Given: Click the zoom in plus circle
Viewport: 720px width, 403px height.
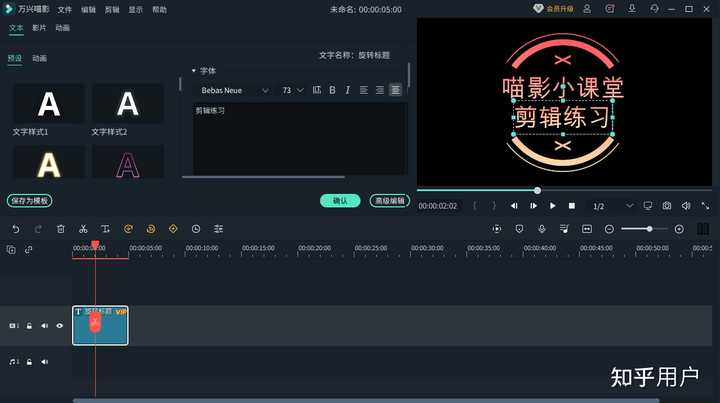Looking at the screenshot, I should click(x=679, y=229).
